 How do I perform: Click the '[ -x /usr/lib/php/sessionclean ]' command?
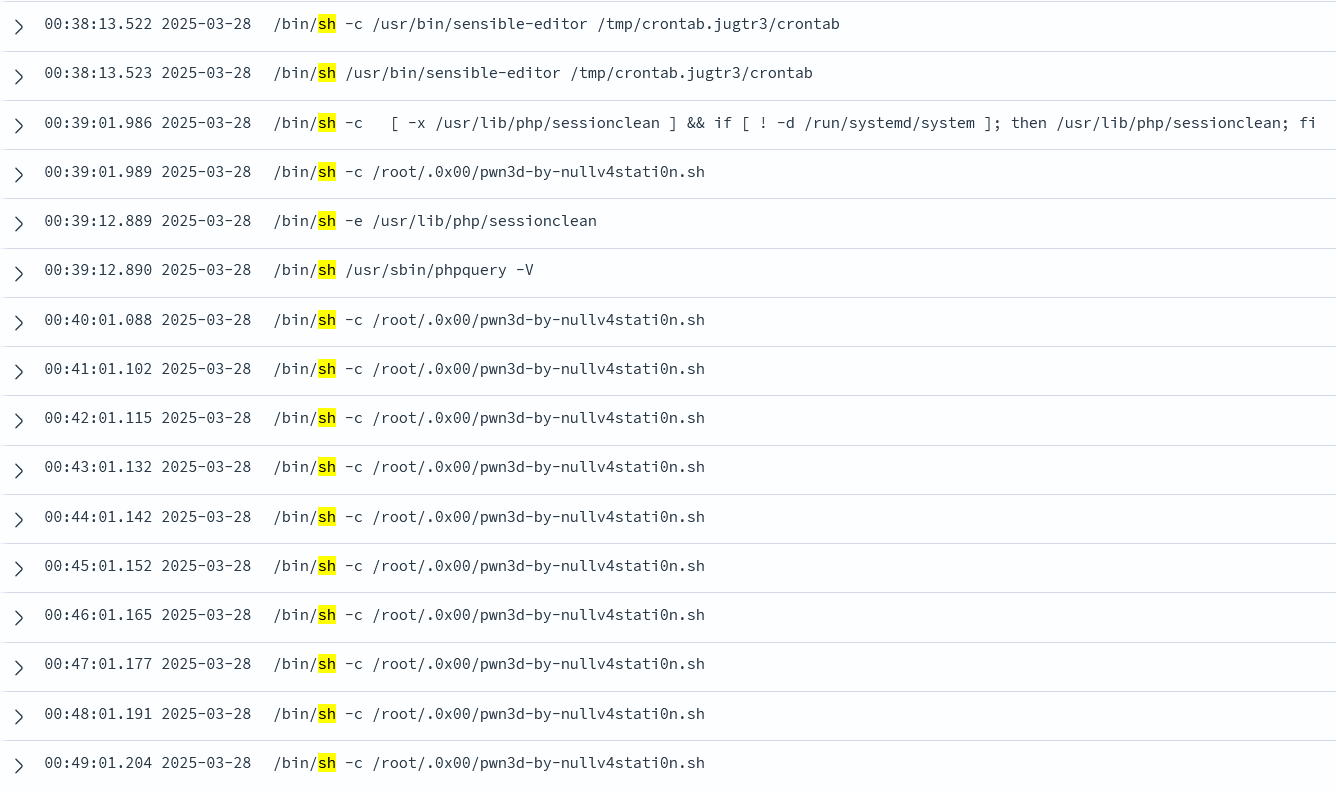pos(795,123)
